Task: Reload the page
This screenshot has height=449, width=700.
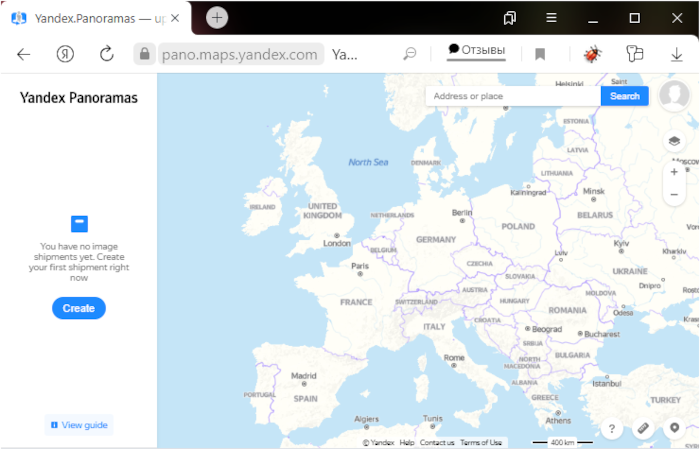Action: (x=107, y=54)
